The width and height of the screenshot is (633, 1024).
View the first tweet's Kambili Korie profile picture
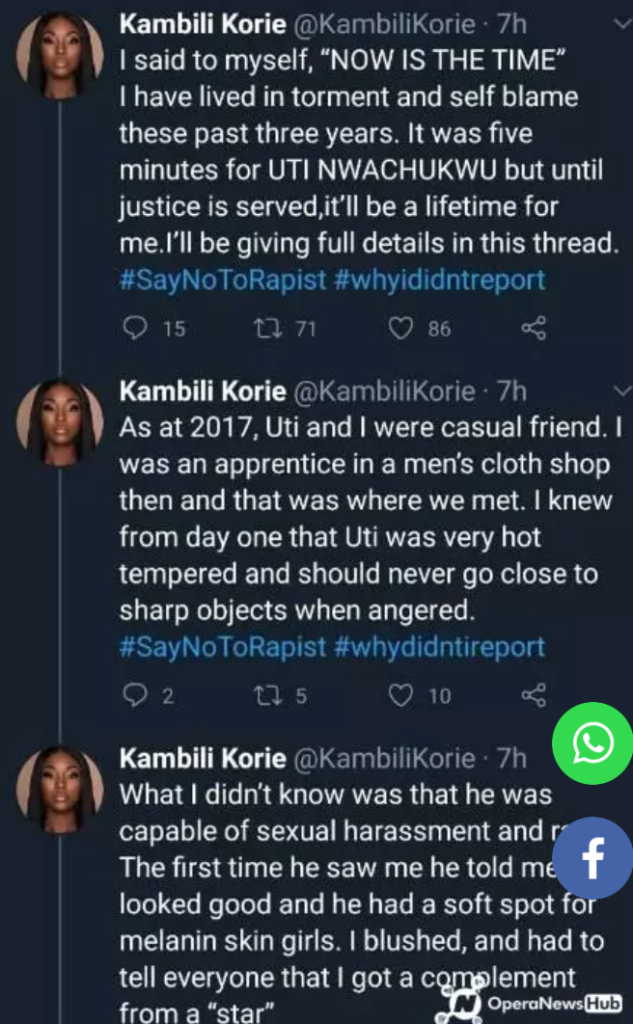(59, 59)
